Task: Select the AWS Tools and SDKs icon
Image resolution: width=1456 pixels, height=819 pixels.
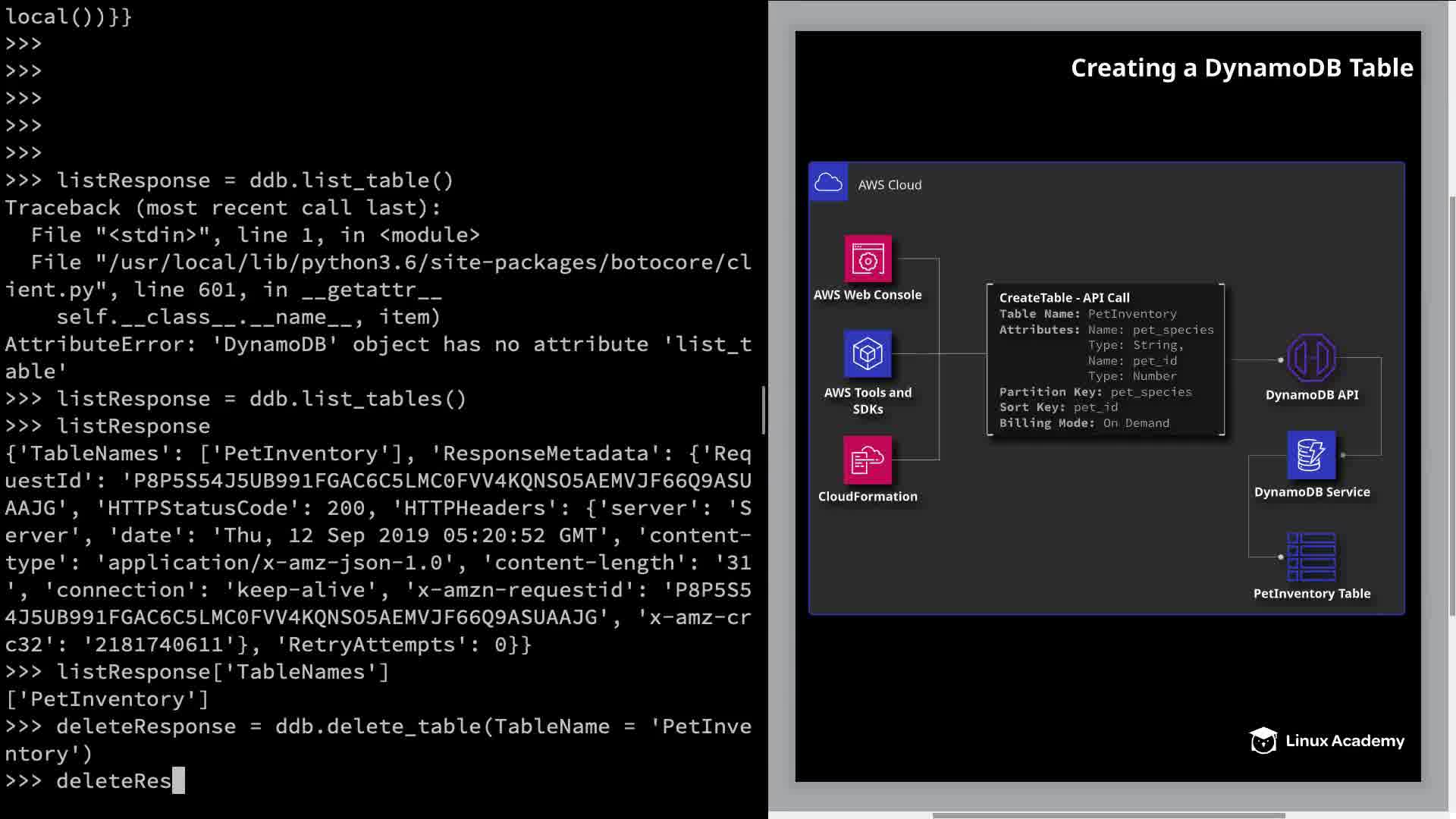Action: point(868,354)
